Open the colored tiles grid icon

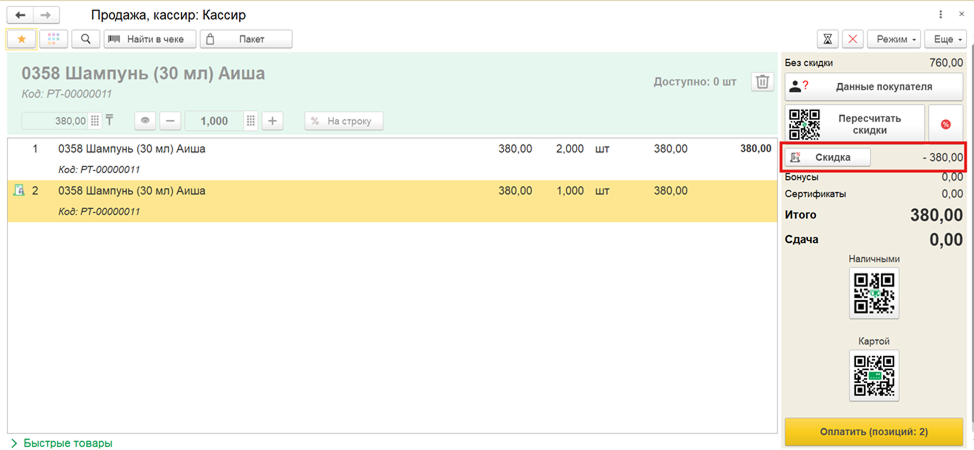(x=53, y=39)
